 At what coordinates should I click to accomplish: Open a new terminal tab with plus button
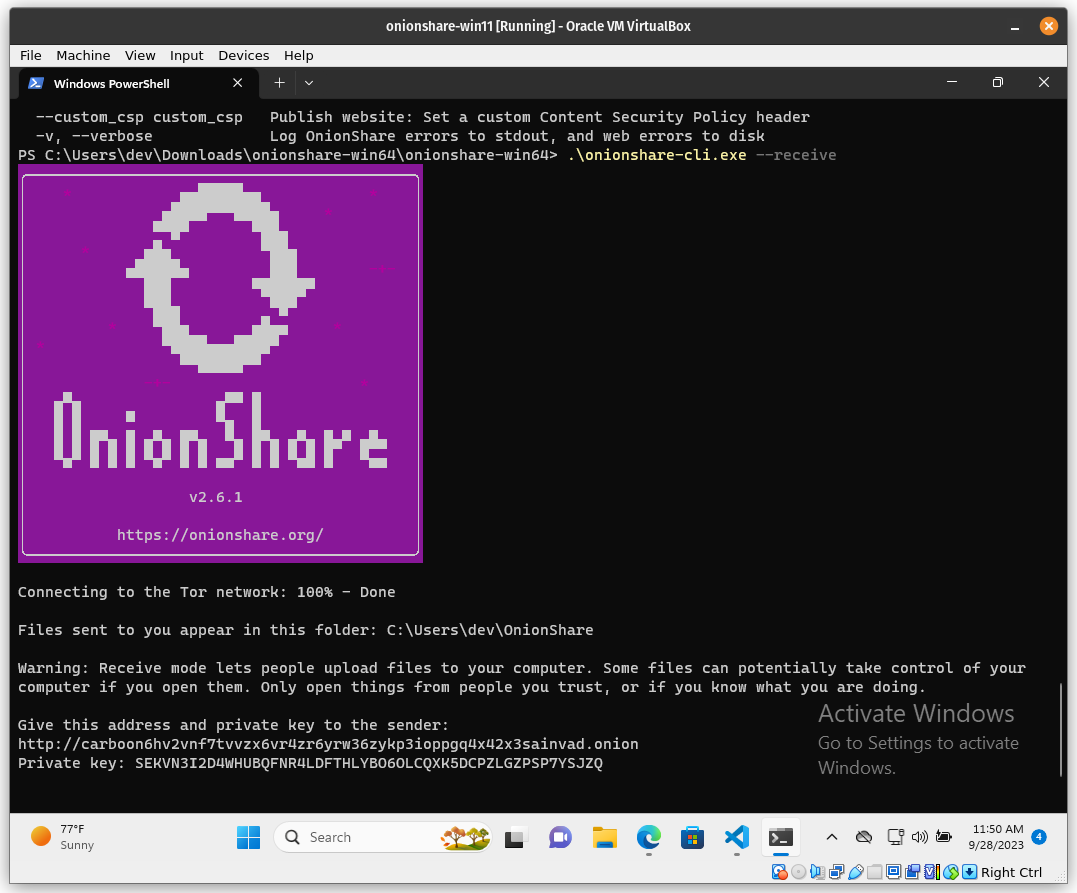pos(279,83)
